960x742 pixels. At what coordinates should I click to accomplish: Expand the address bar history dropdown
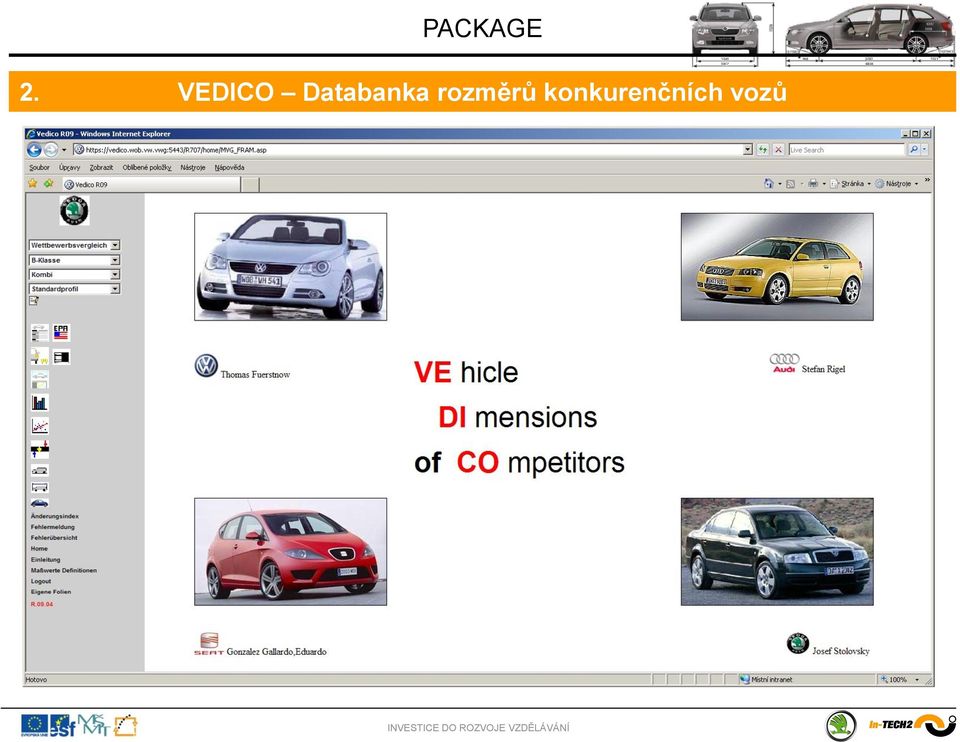click(x=748, y=149)
